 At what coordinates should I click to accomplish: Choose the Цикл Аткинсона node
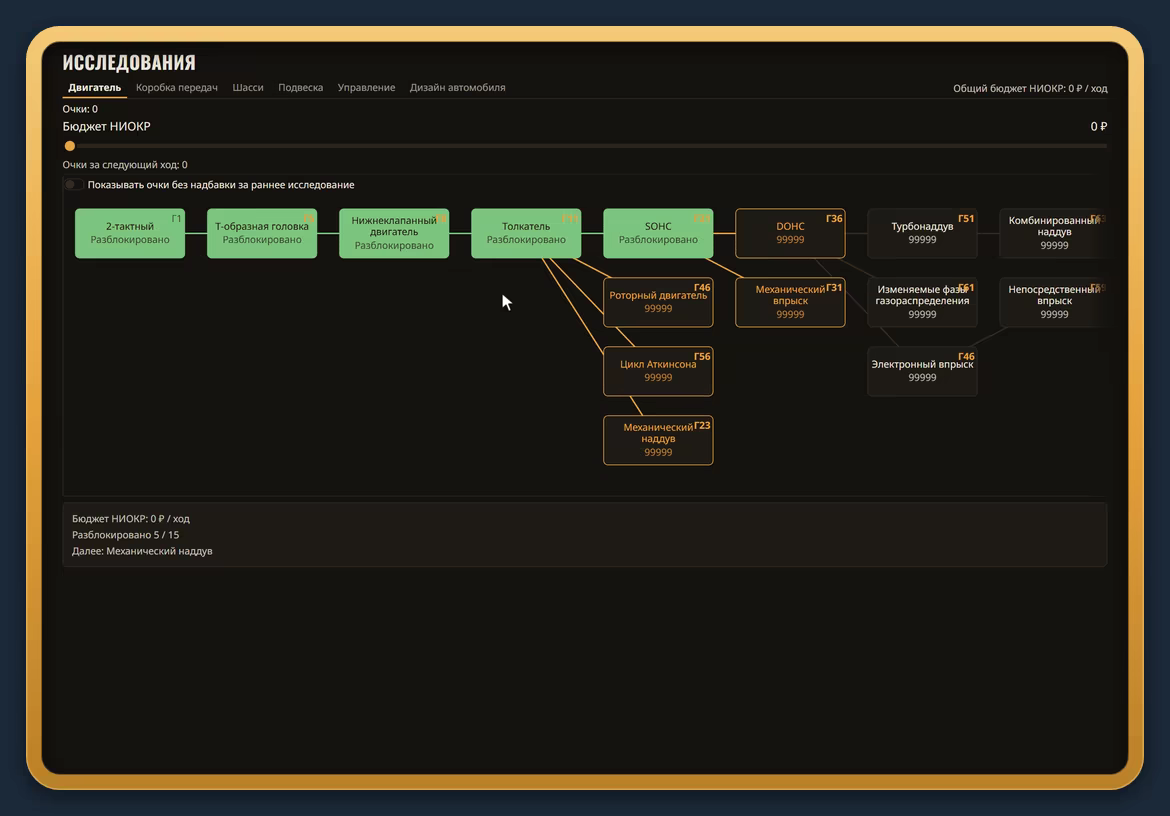658,371
